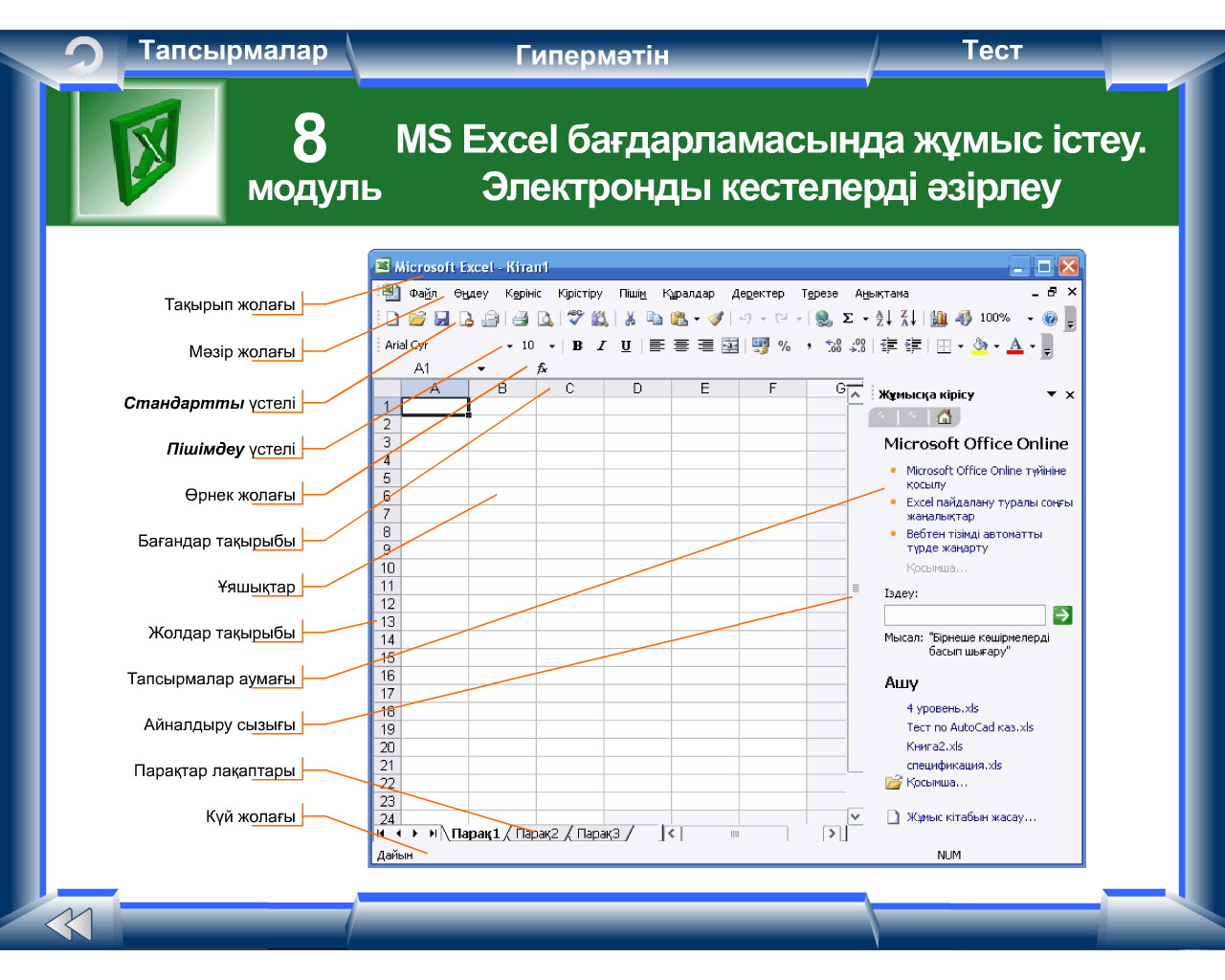1225x980 pixels.
Task: Click the red Font Color A button
Action: [1015, 345]
